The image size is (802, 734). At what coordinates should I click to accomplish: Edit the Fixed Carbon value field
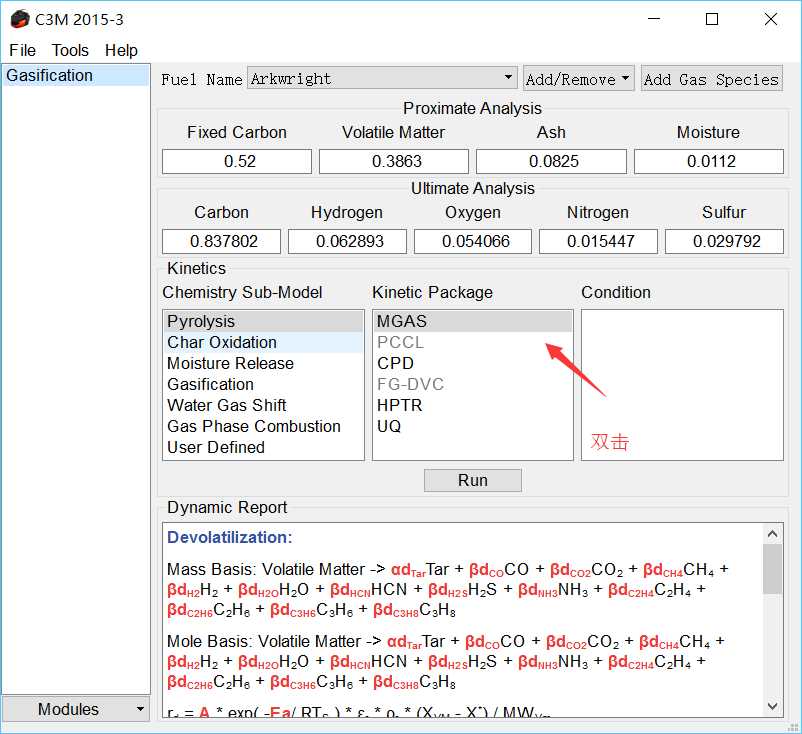pyautogui.click(x=237, y=162)
